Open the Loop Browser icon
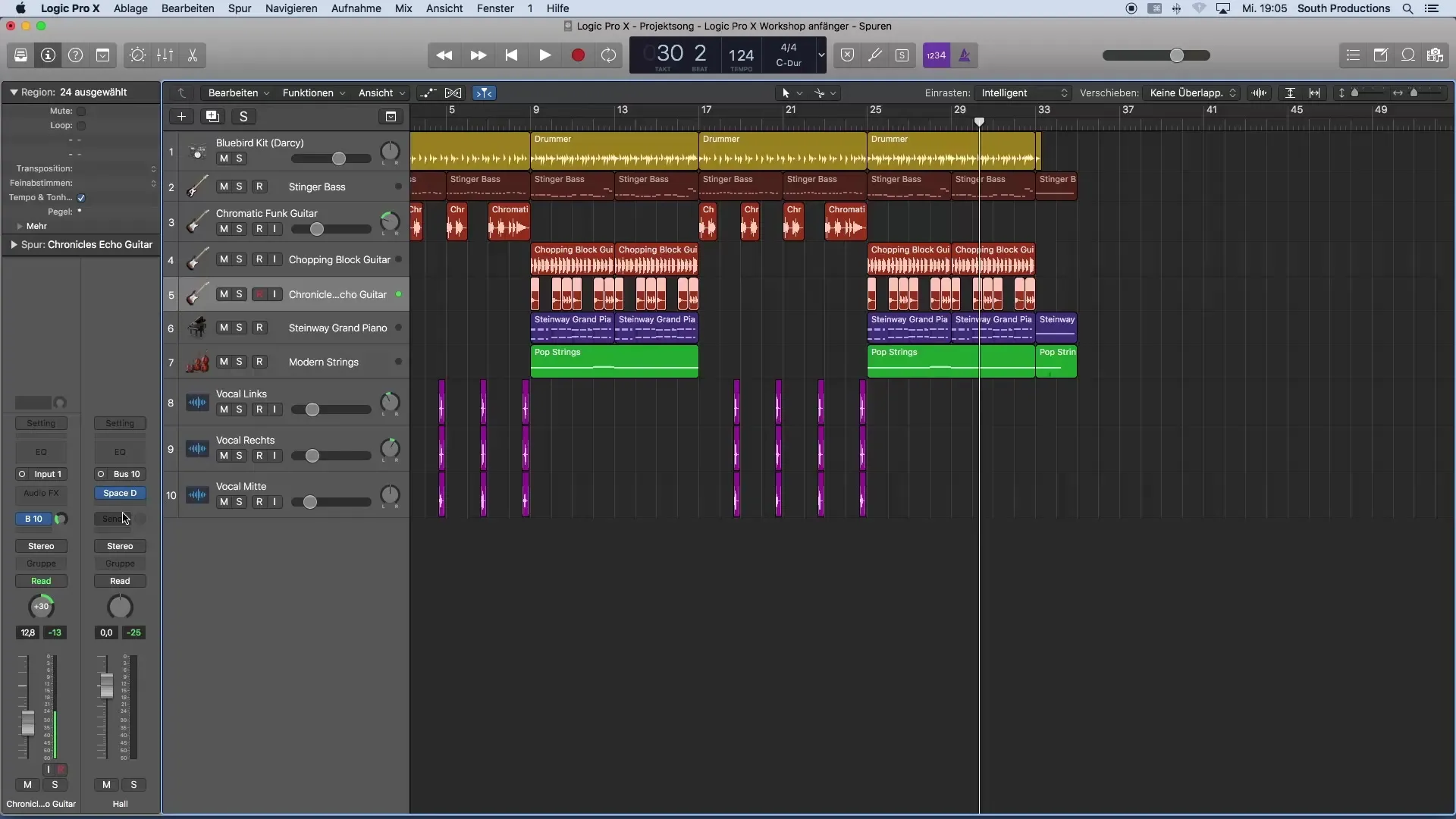Image resolution: width=1456 pixels, height=819 pixels. pyautogui.click(x=1407, y=55)
